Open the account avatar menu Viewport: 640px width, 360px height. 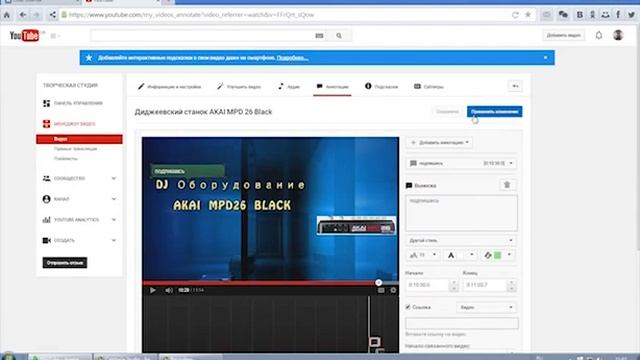click(618, 35)
